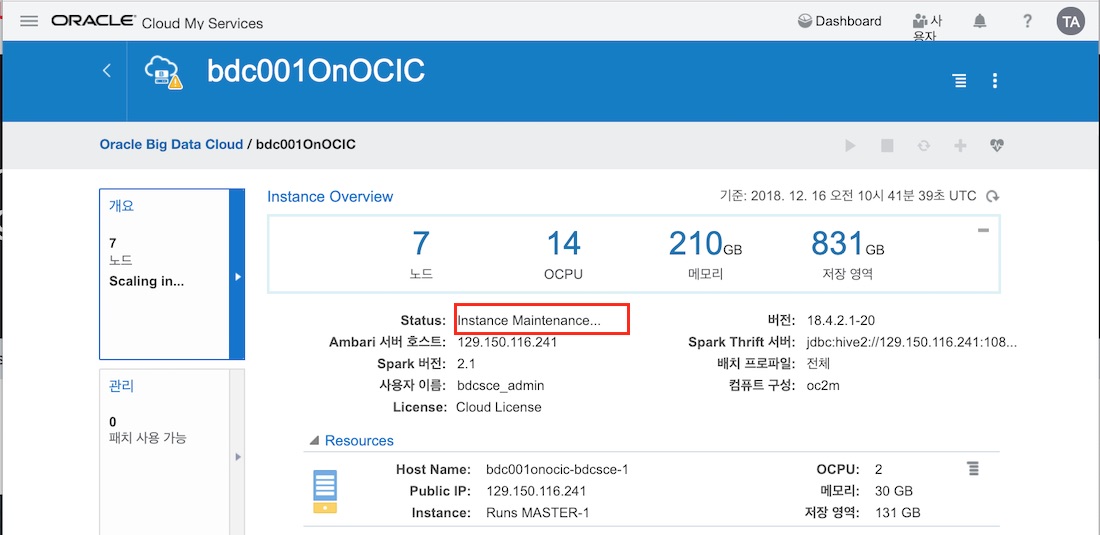1100x535 pixels.
Task: Click the Big Data Cloud warning service icon
Action: pos(163,72)
